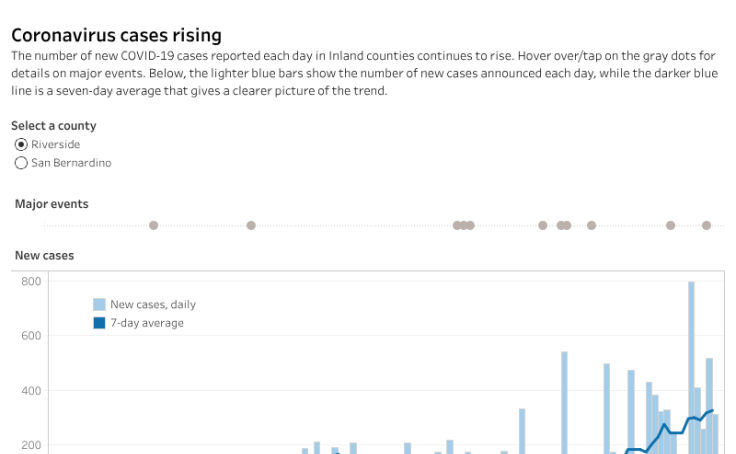The width and height of the screenshot is (736, 454).
Task: Click the rightmost point of the 7-day average line
Action: [713, 410]
